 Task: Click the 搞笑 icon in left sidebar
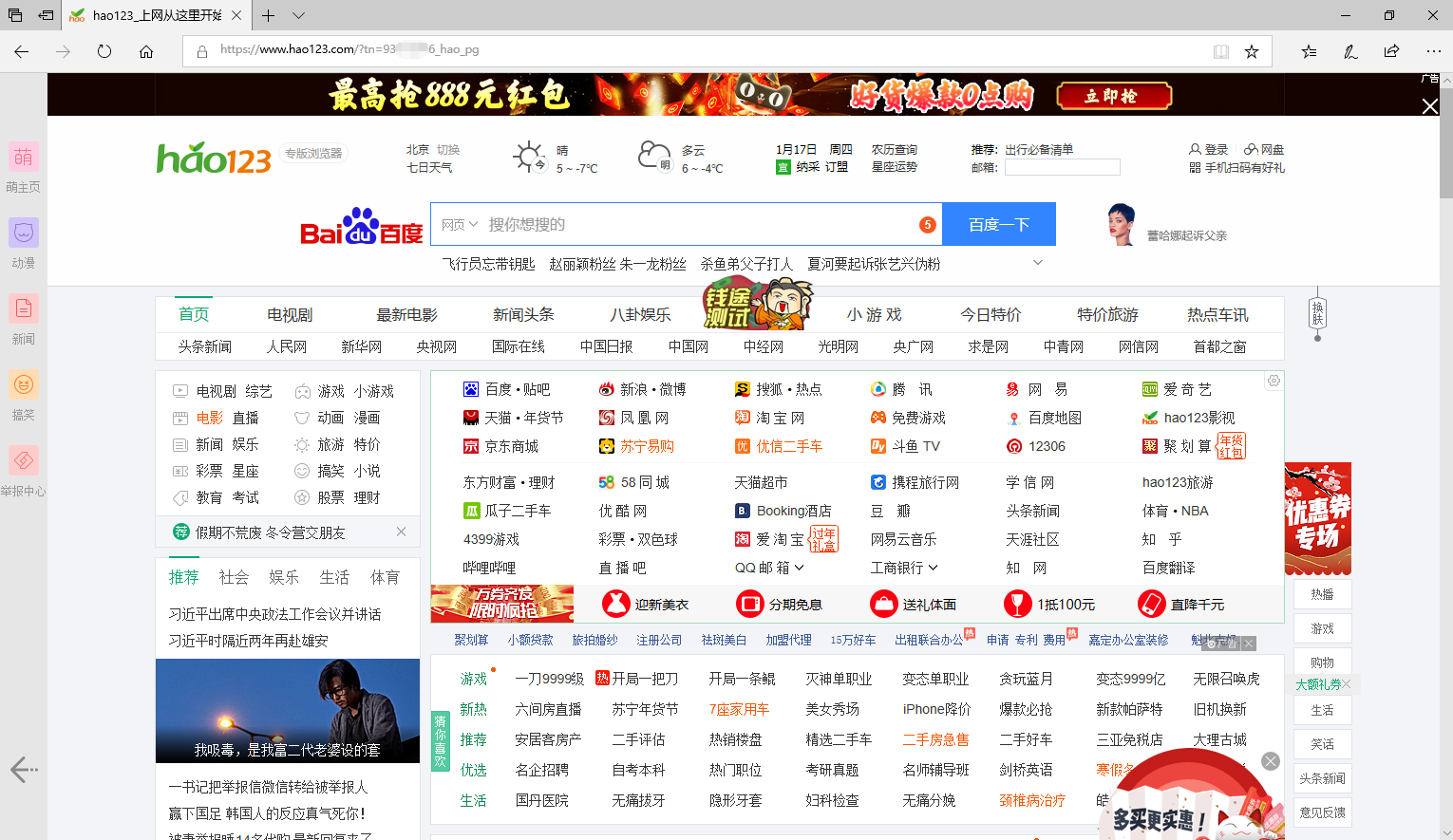pos(23,384)
